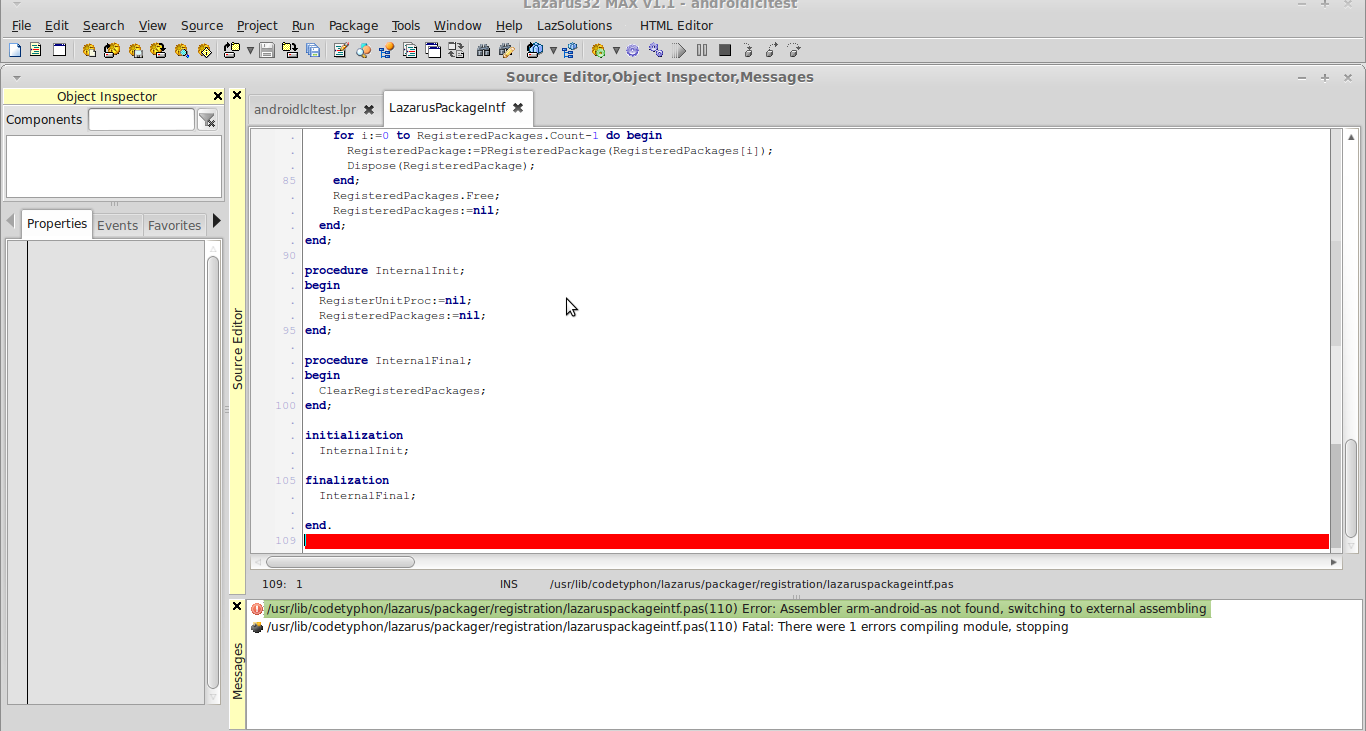The width and height of the screenshot is (1366, 731).
Task: Click the Components filter input field
Action: (x=141, y=120)
